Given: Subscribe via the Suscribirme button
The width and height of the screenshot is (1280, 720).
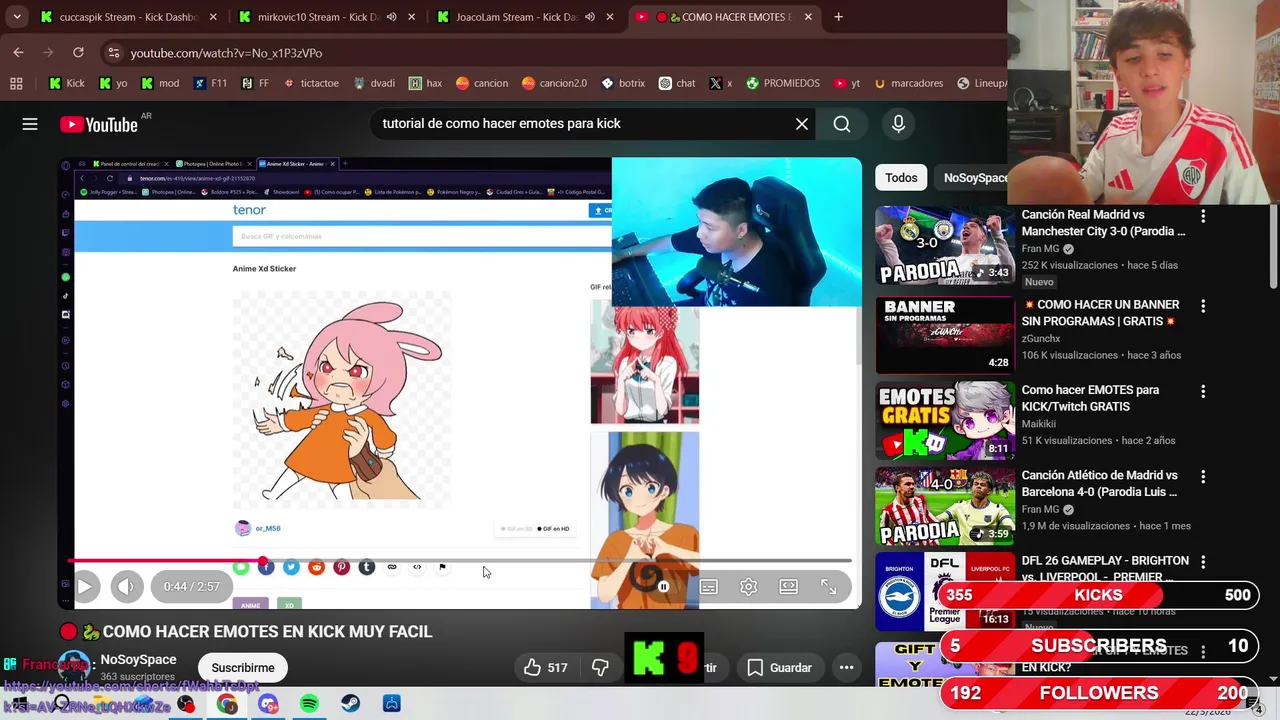Looking at the screenshot, I should 242,668.
